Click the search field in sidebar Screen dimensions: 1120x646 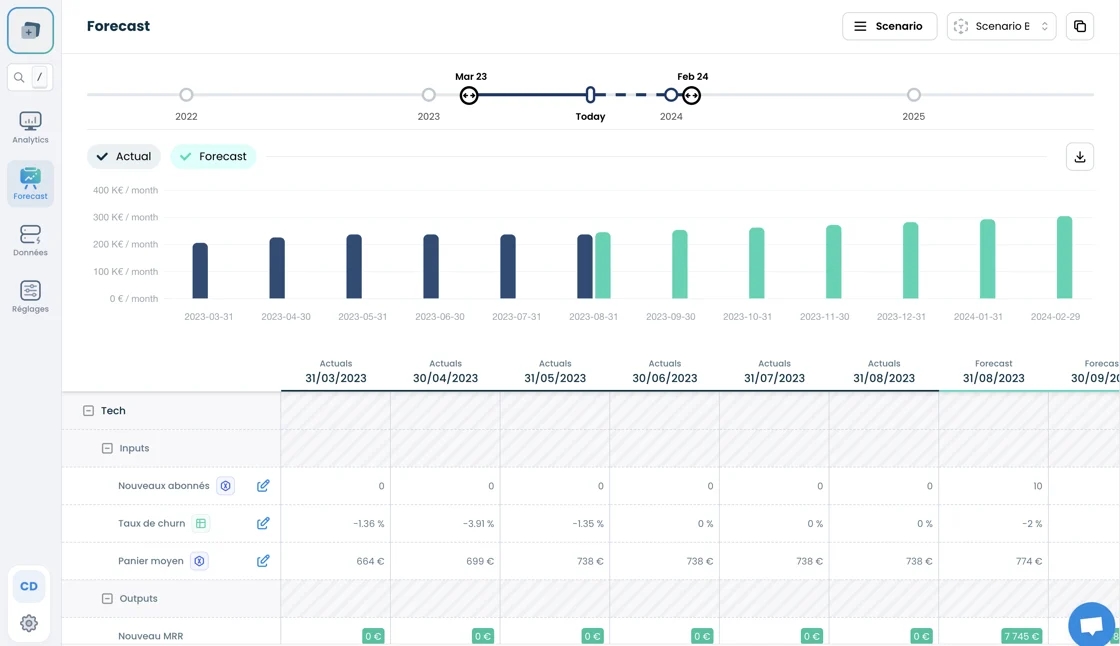click(x=30, y=77)
